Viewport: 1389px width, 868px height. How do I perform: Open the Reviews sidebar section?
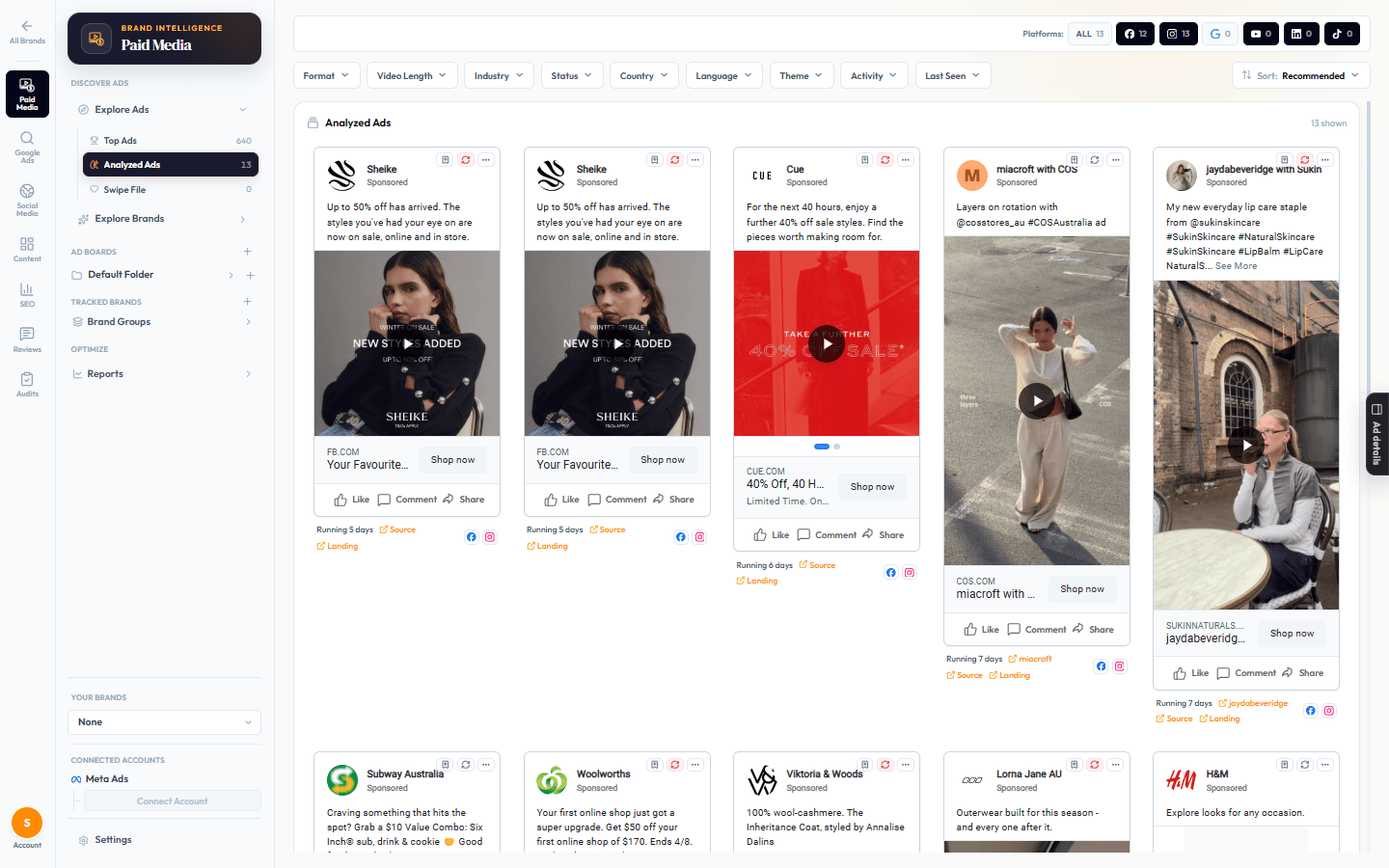27,339
